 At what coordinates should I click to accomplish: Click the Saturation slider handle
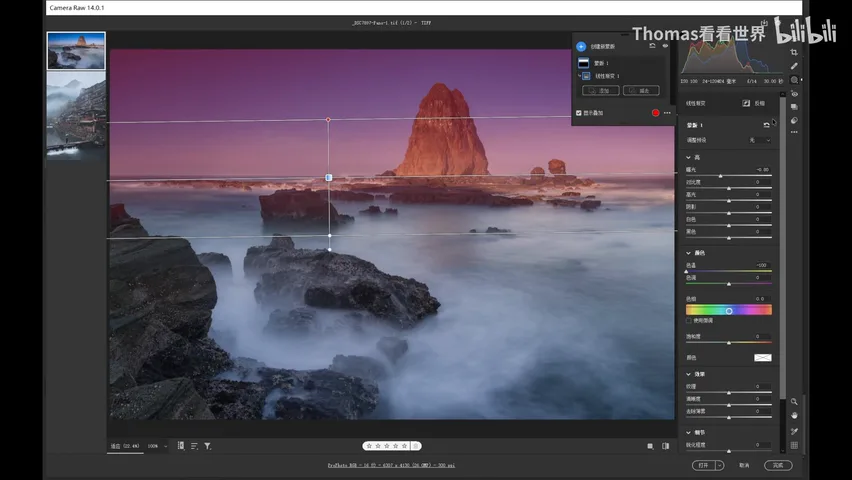pos(729,342)
